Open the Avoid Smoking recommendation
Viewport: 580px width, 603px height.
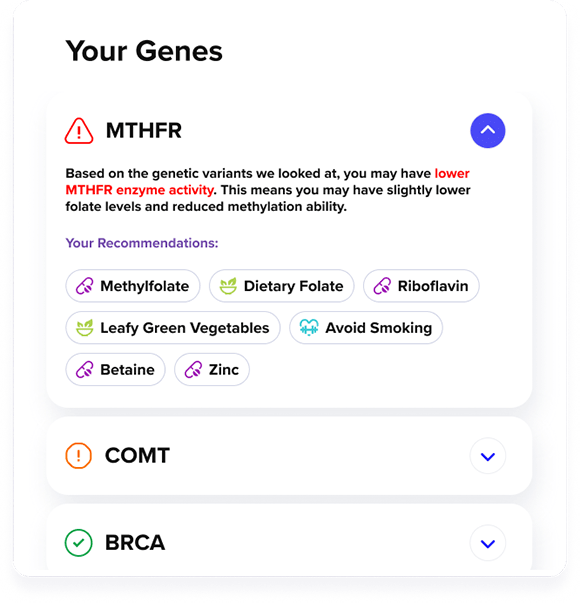tap(366, 328)
